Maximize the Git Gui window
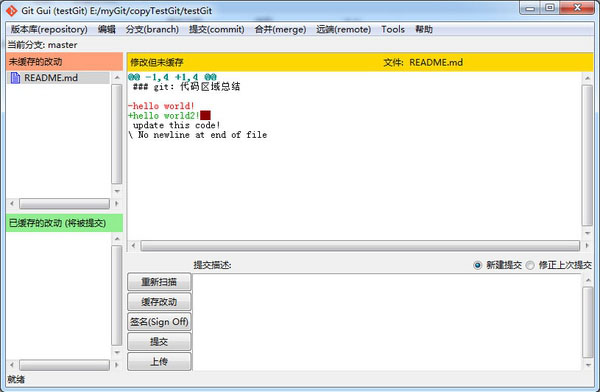The width and height of the screenshot is (600, 392). click(550, 8)
